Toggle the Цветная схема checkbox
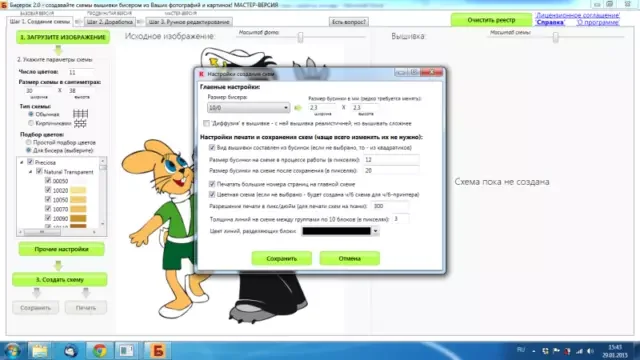Screen dimensions: 640x360 tap(212, 194)
